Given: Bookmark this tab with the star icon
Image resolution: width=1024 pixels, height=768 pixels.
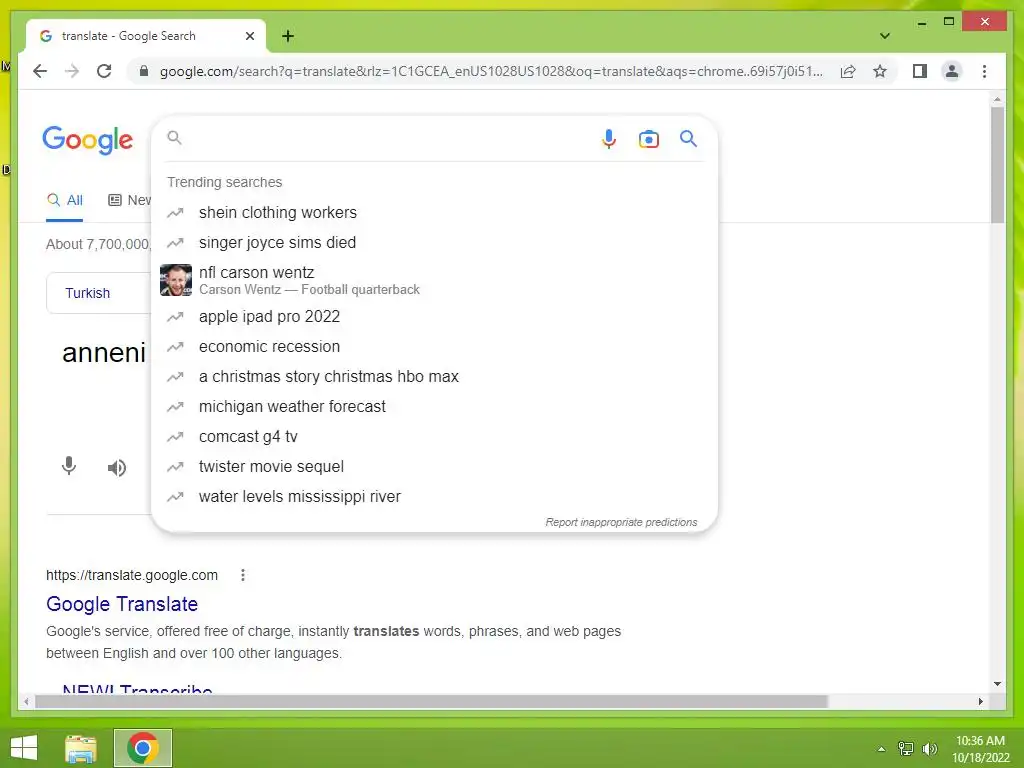Looking at the screenshot, I should [x=880, y=71].
